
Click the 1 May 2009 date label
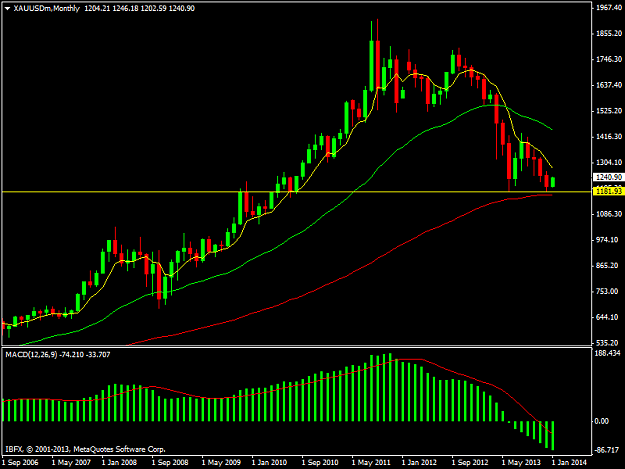[221, 463]
